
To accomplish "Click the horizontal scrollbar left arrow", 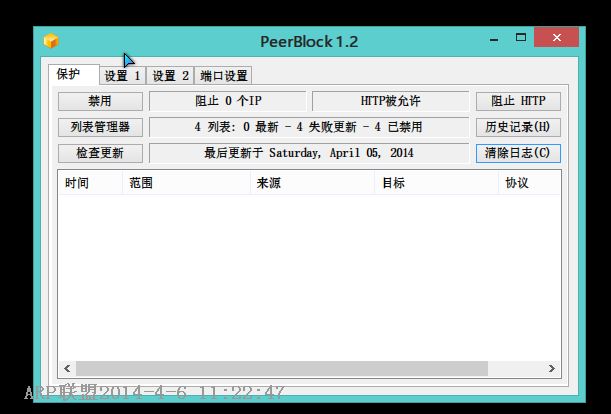I will 67,368.
